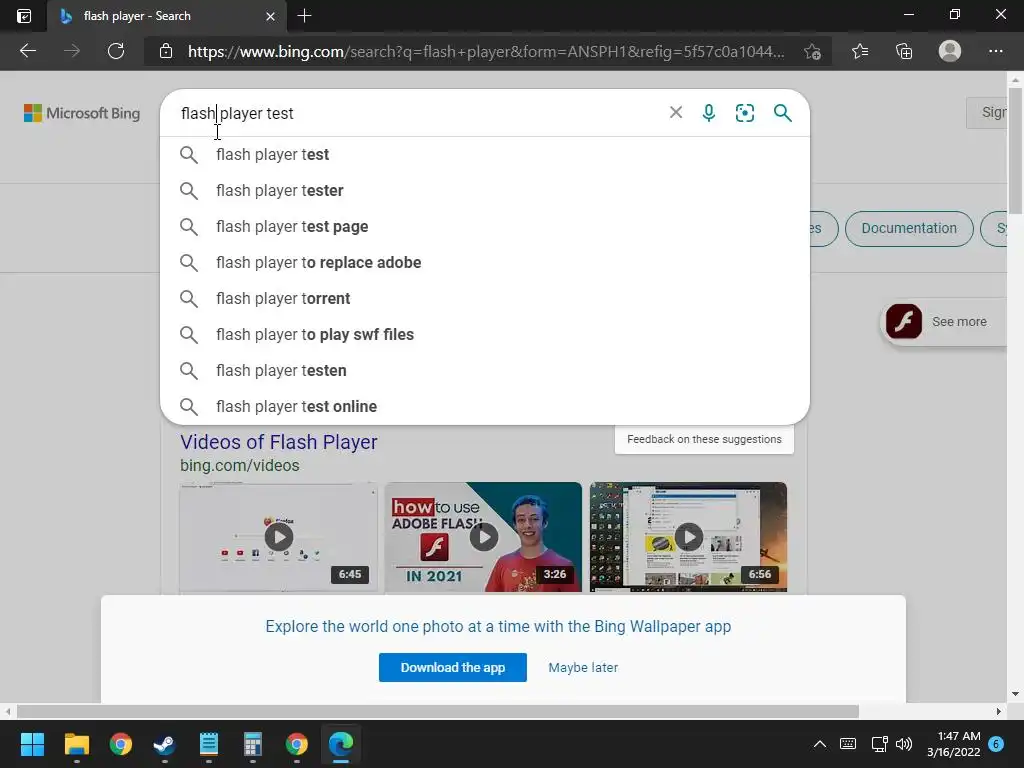
Task: Click Feedback on these suggestions
Action: (704, 440)
